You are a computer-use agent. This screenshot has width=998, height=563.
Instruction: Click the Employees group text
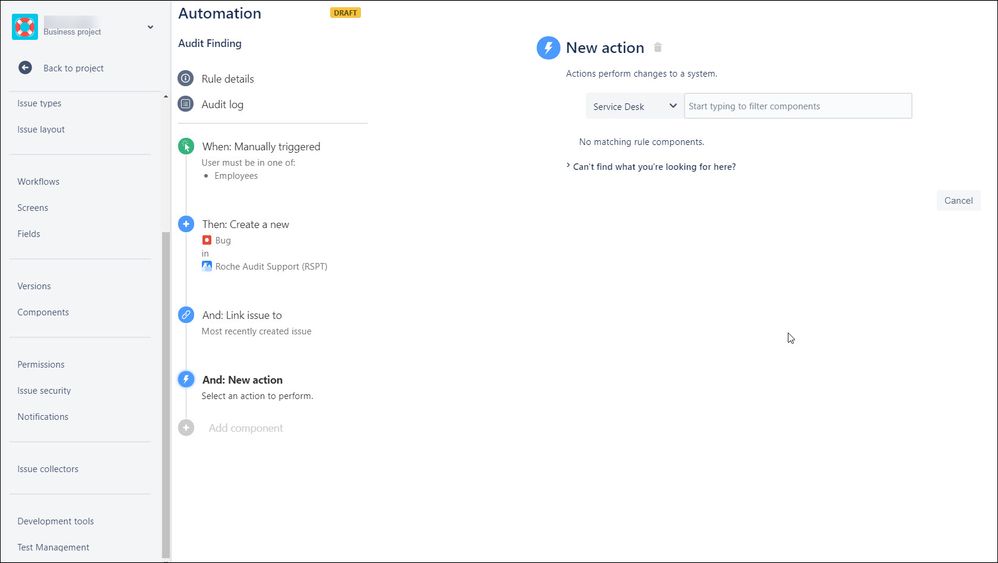(x=235, y=176)
